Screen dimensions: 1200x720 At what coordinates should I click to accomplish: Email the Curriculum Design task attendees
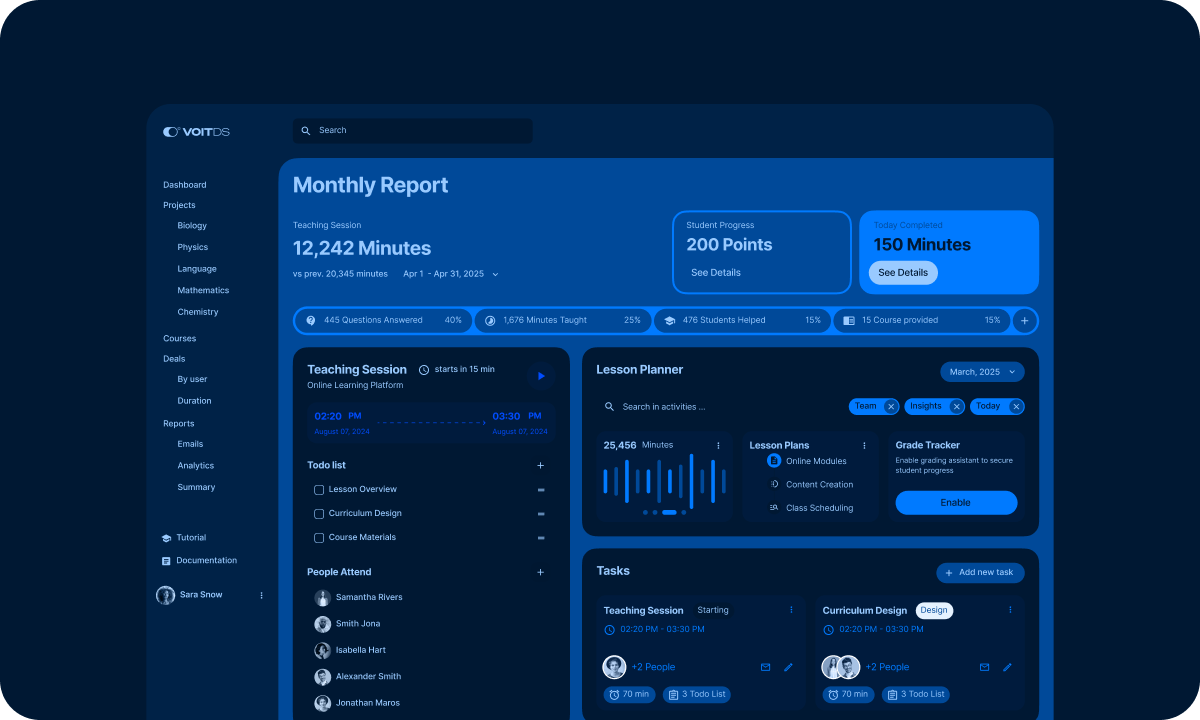click(x=984, y=667)
